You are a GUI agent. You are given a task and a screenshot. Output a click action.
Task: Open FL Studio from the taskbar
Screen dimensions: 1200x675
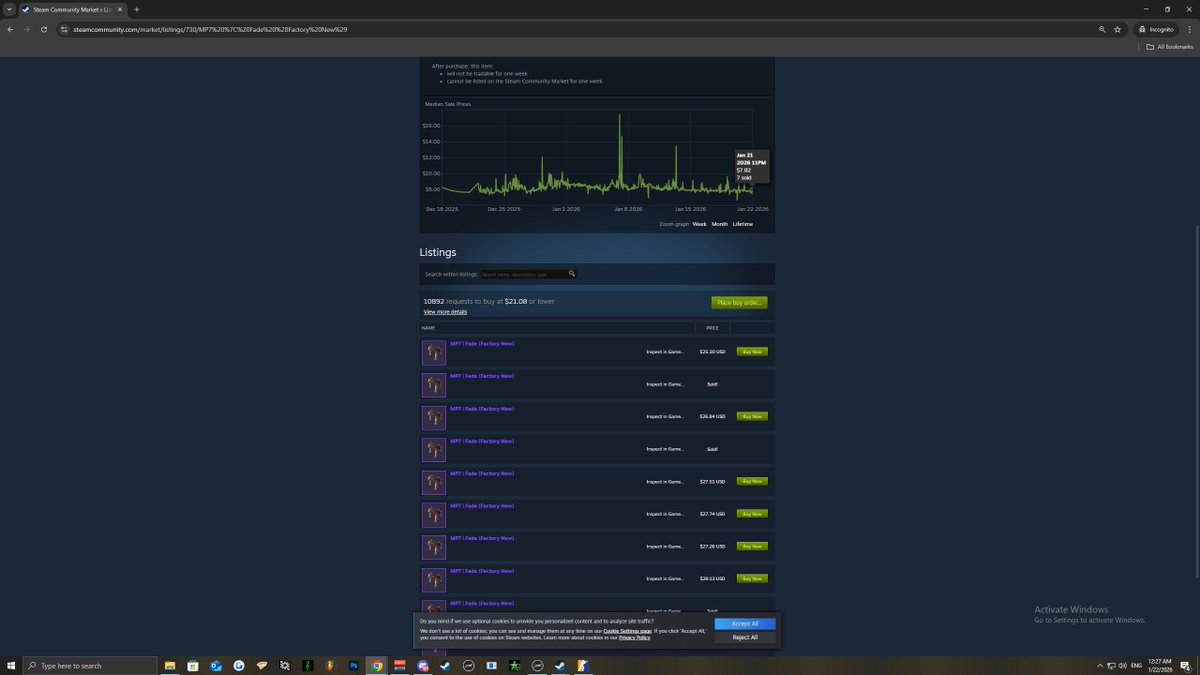coord(330,665)
